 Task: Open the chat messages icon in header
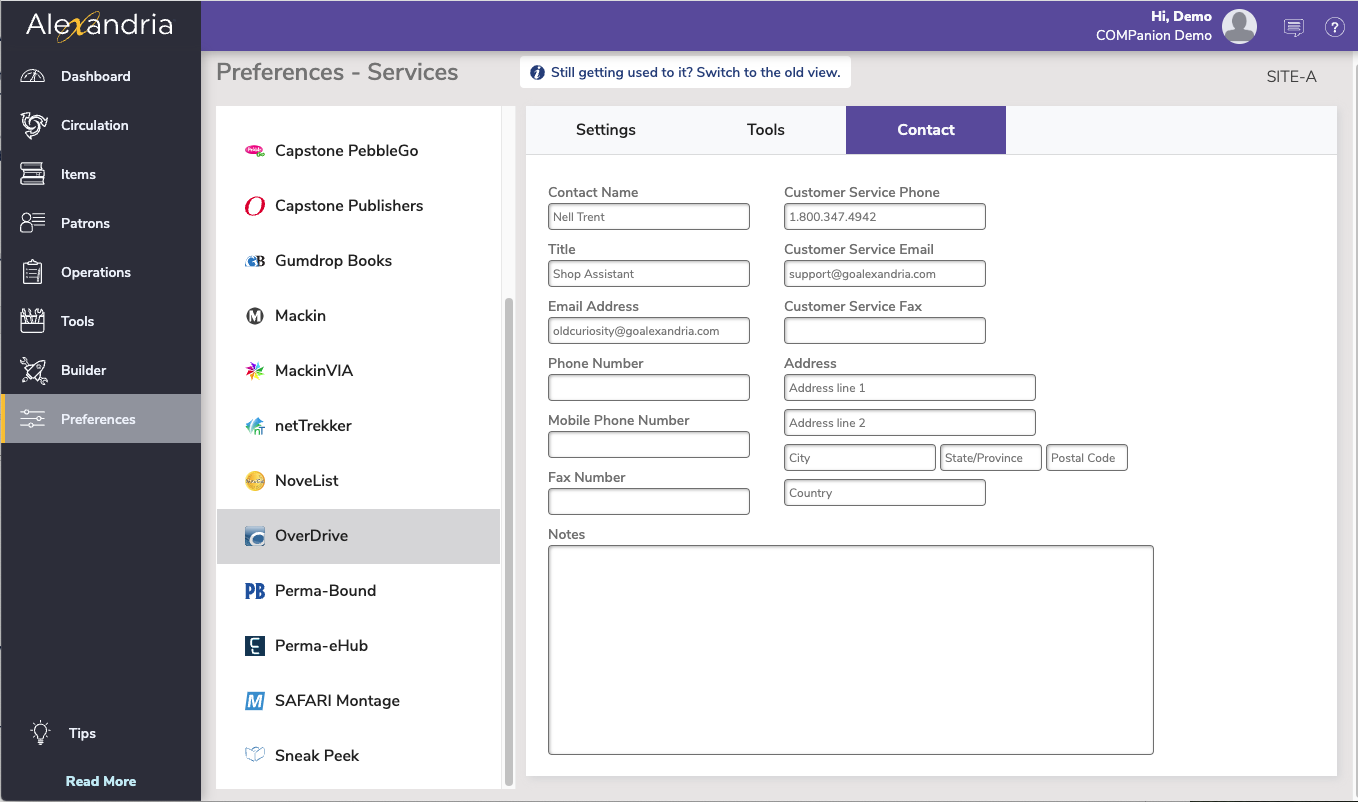click(1294, 27)
